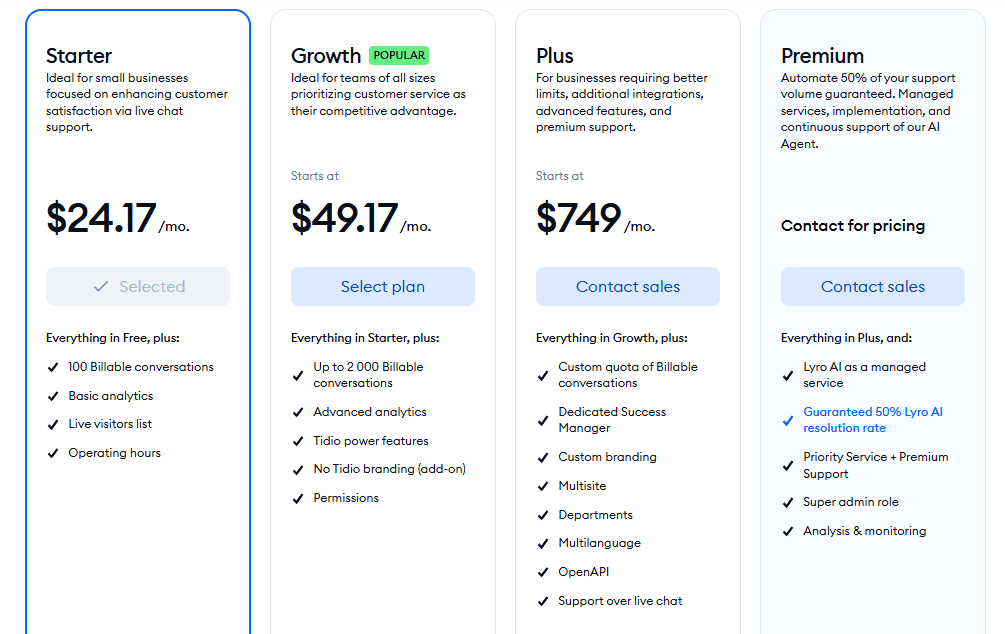Click the Premium plan title

822,56
